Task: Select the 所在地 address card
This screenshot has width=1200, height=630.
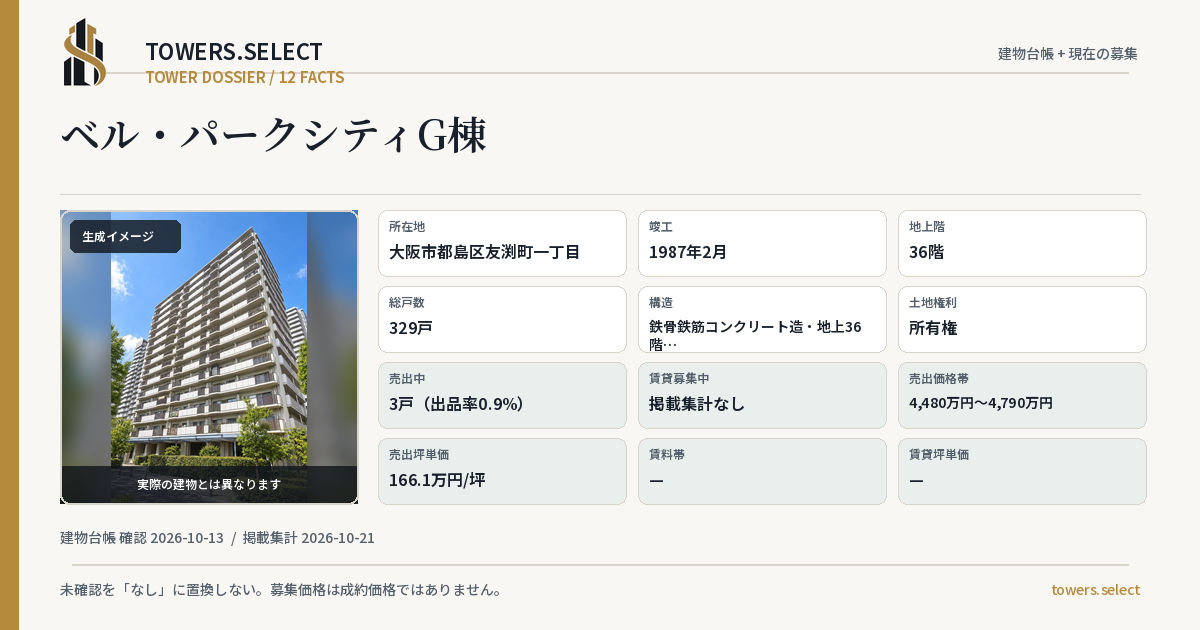Action: (x=502, y=243)
